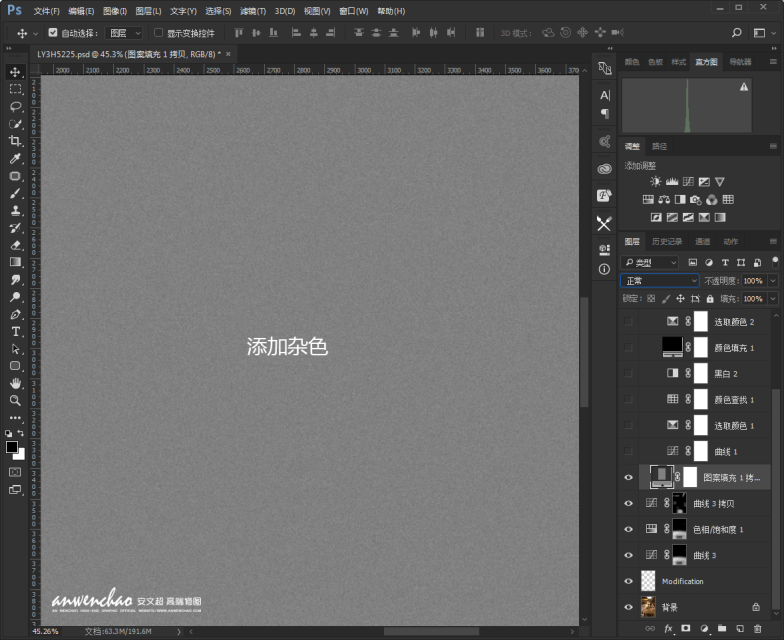Add a Levels adjustment

(672, 182)
